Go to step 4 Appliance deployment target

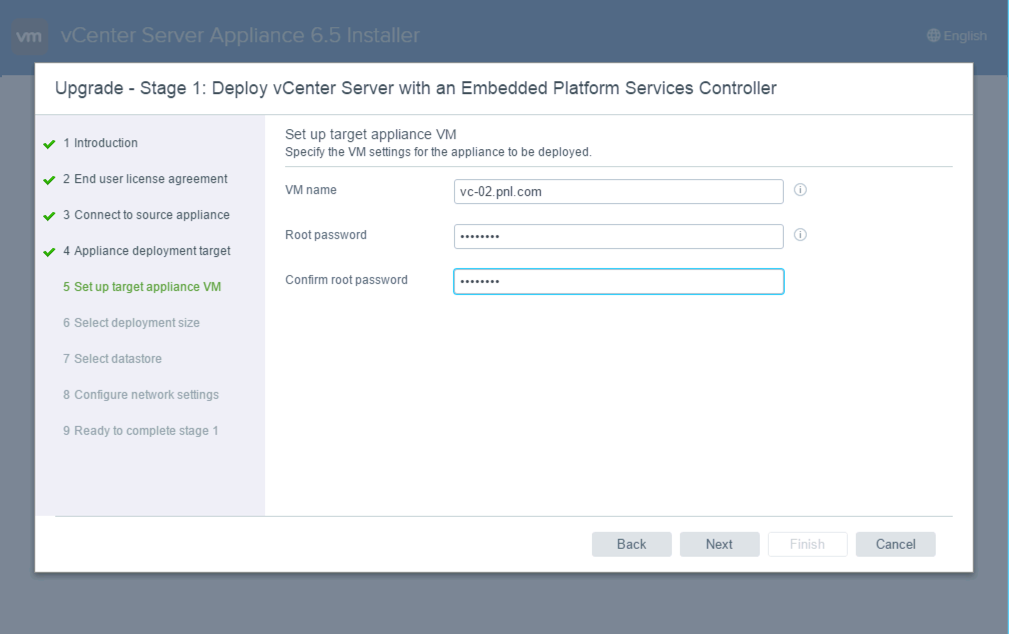click(147, 251)
